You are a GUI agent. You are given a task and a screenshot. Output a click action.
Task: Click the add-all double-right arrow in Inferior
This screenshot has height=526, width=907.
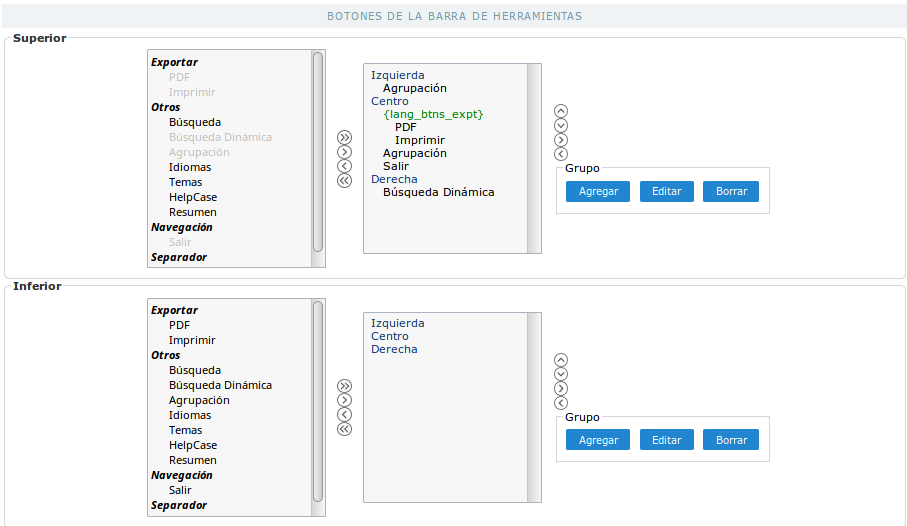point(345,386)
